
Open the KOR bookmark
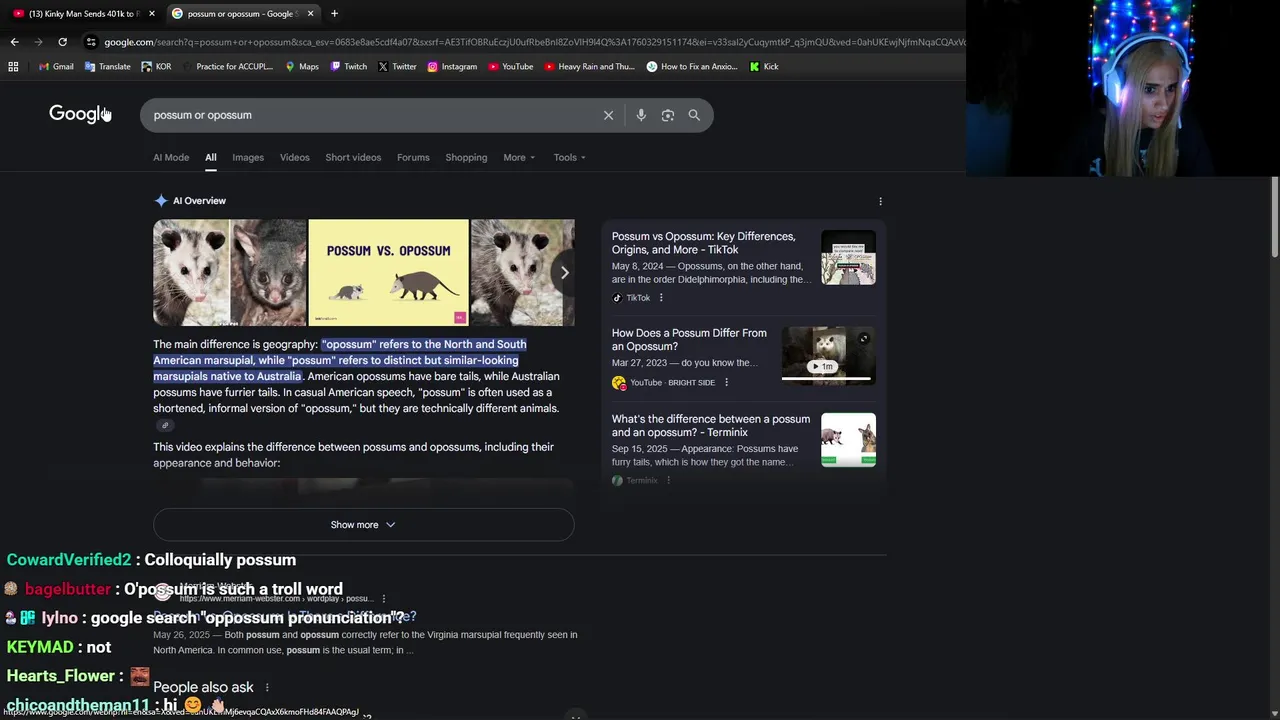(x=156, y=67)
